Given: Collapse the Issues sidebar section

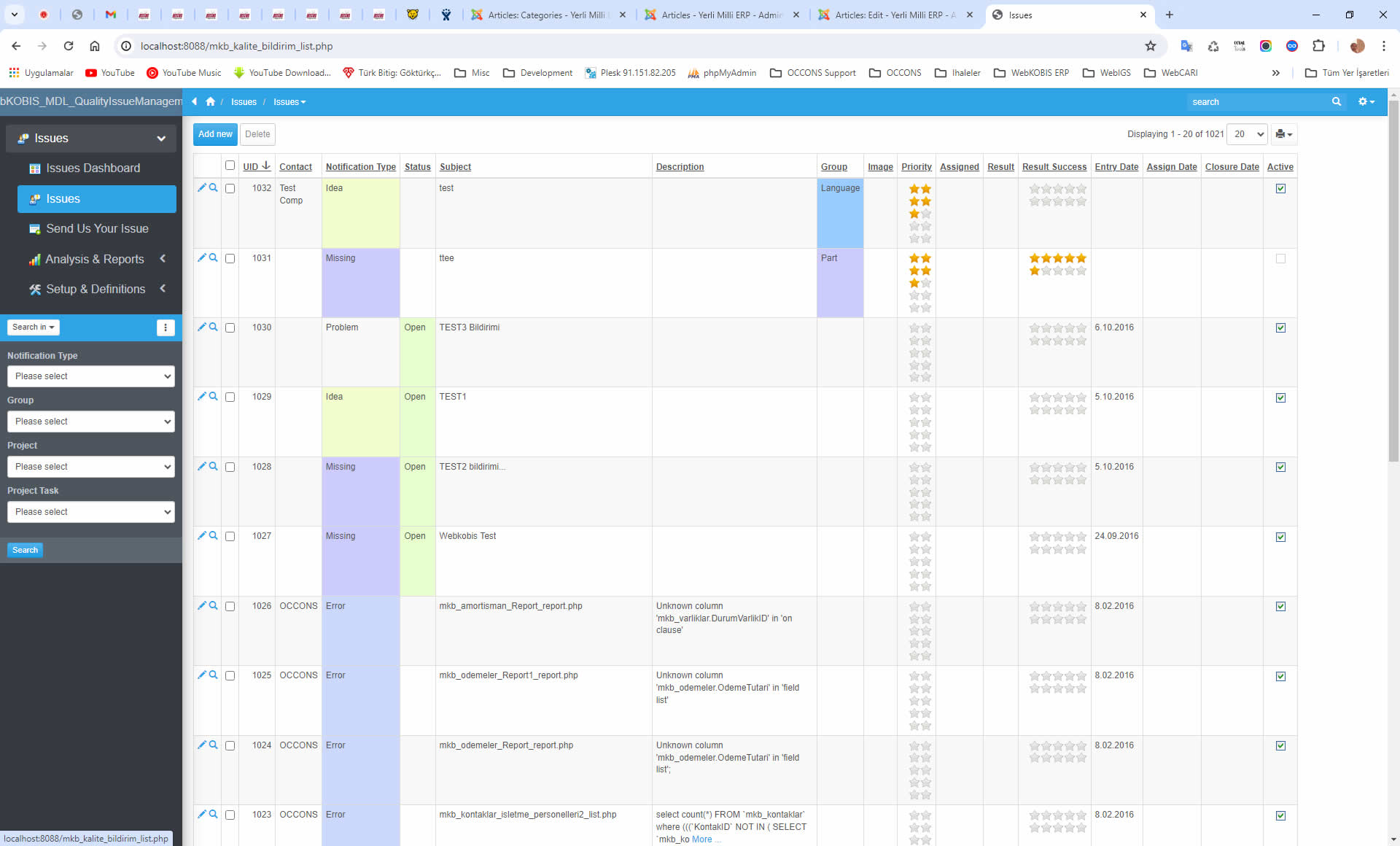Looking at the screenshot, I should point(91,139).
